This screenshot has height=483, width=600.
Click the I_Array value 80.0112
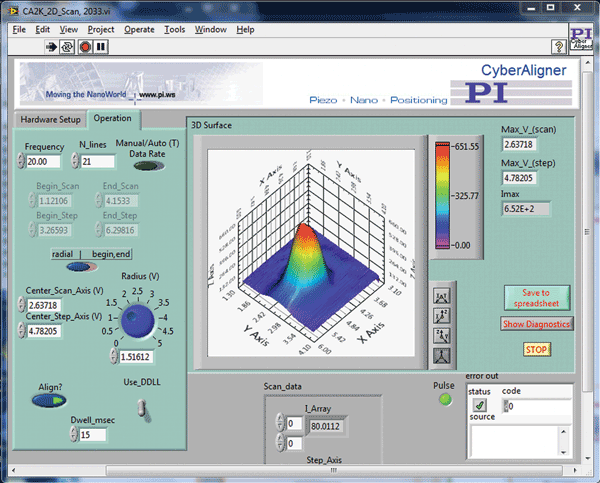tap(326, 426)
